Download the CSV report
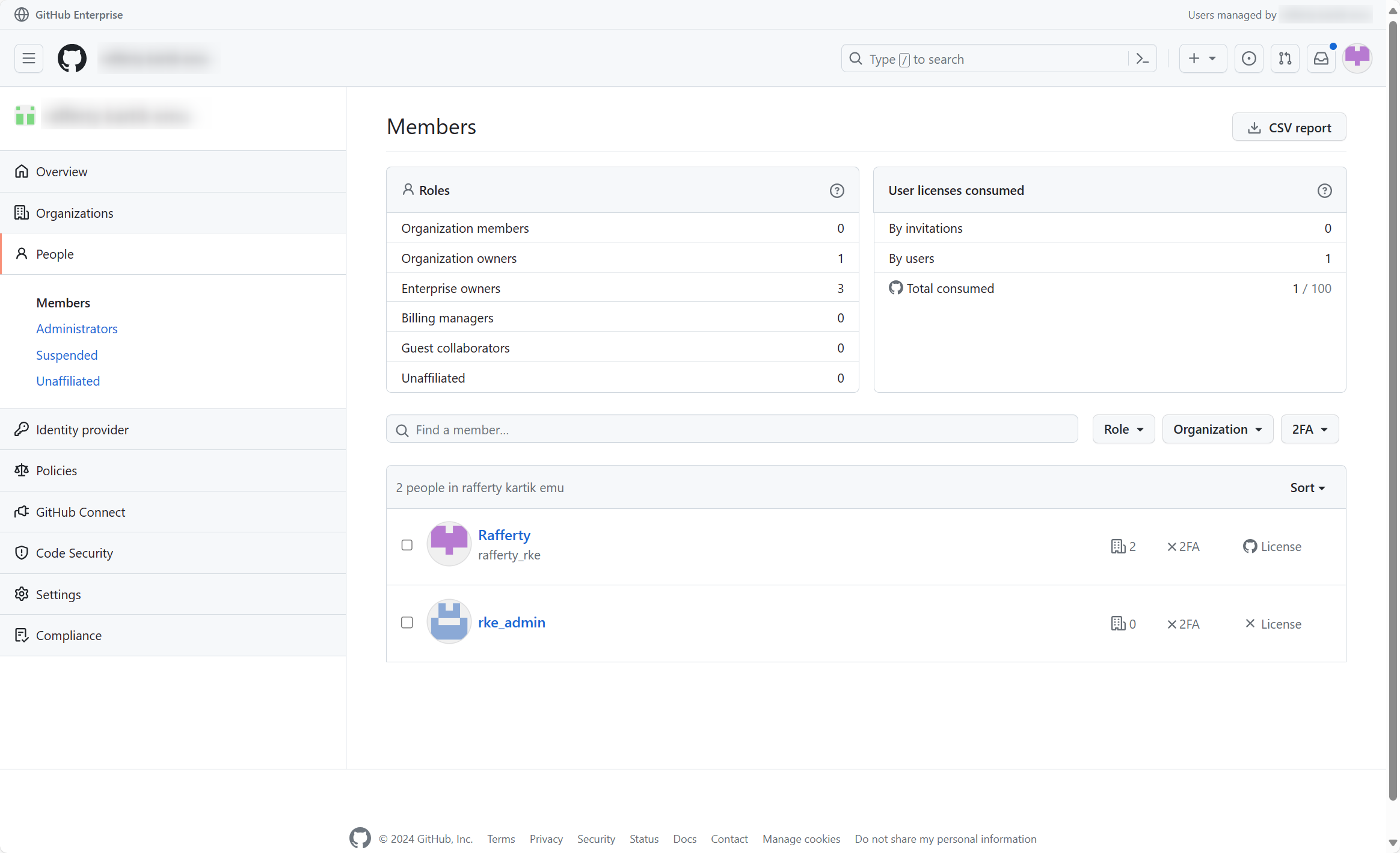This screenshot has width=1400, height=853. point(1289,128)
